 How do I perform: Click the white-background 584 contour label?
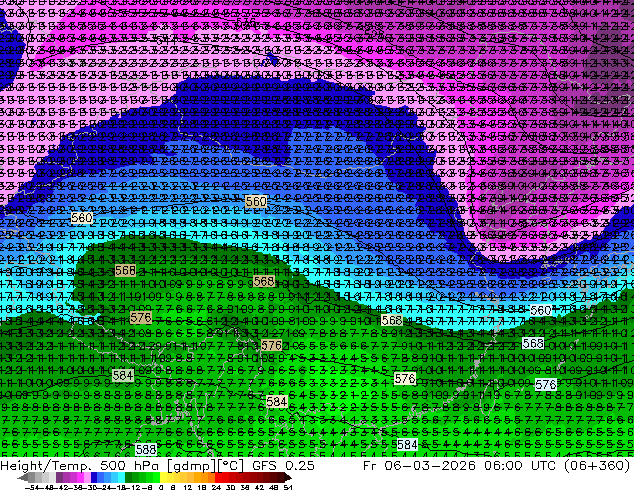(x=407, y=445)
